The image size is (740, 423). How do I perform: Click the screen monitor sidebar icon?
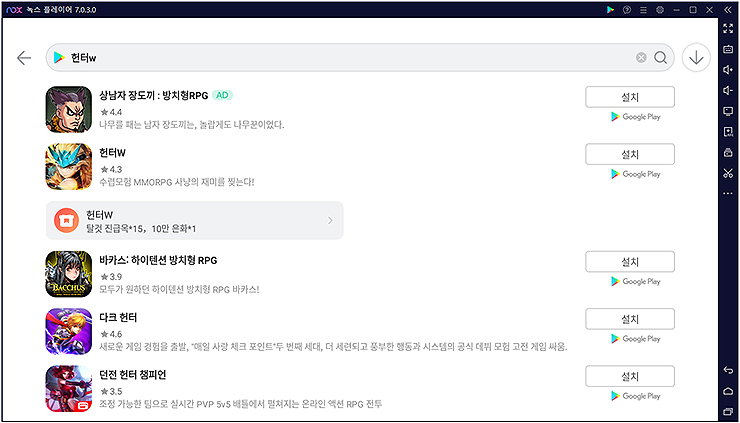coord(728,111)
